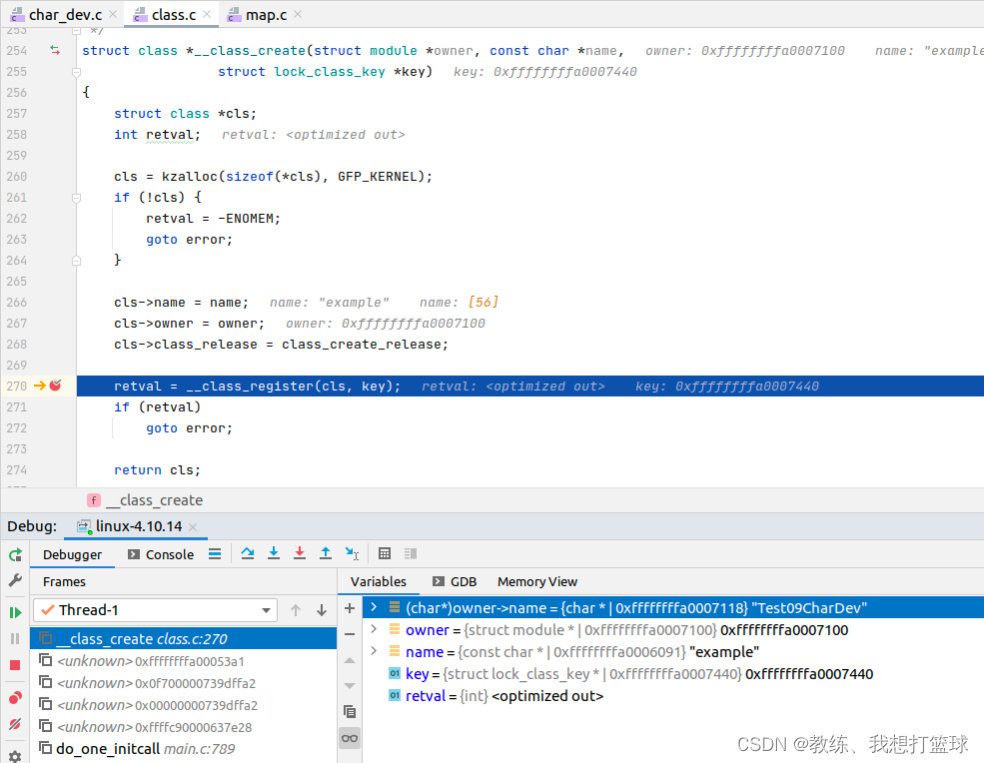
Task: Select unknown frame 0xffffc90000637e28
Action: tap(183, 727)
